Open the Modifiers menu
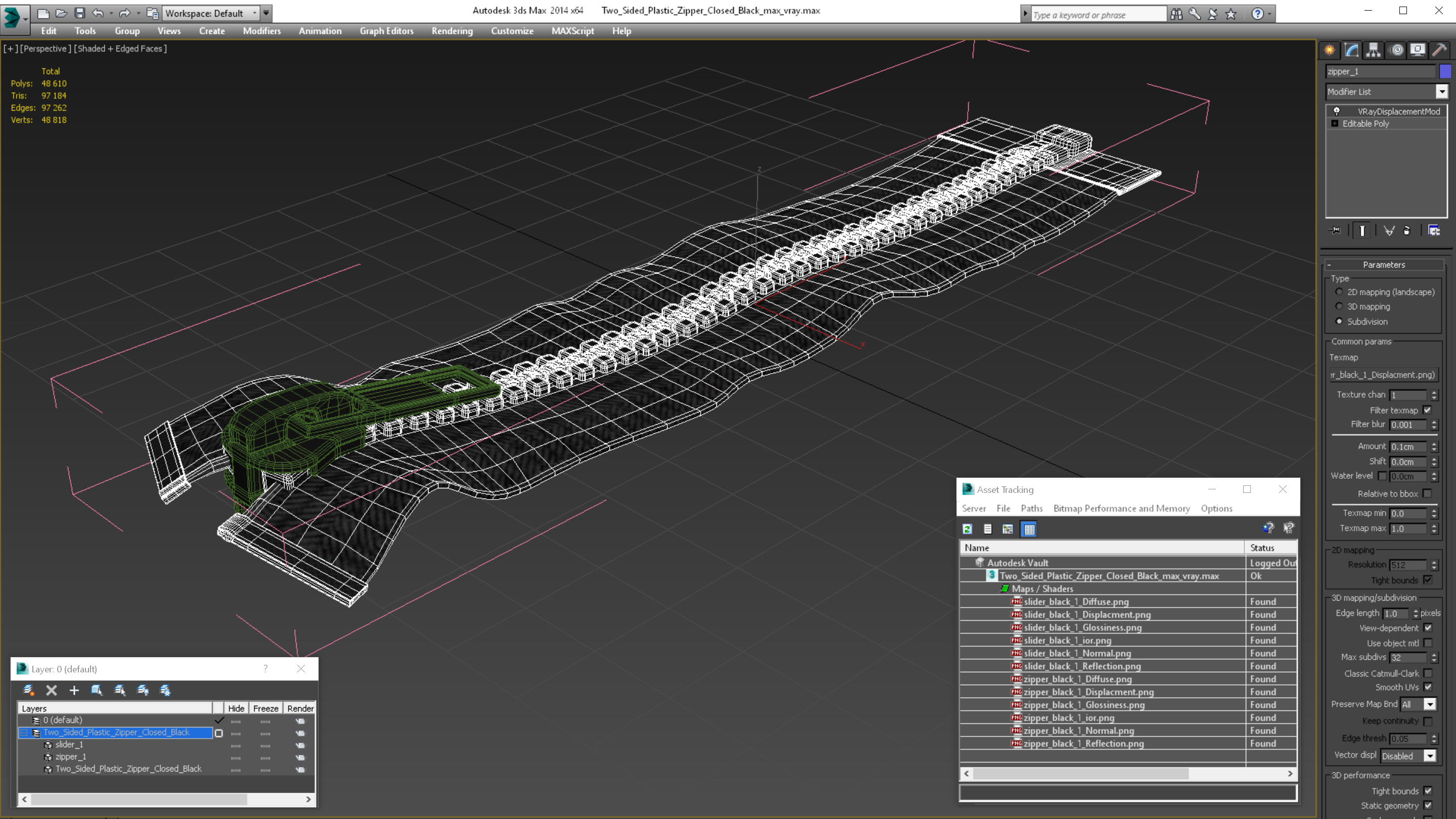This screenshot has height=819, width=1456. point(262,31)
